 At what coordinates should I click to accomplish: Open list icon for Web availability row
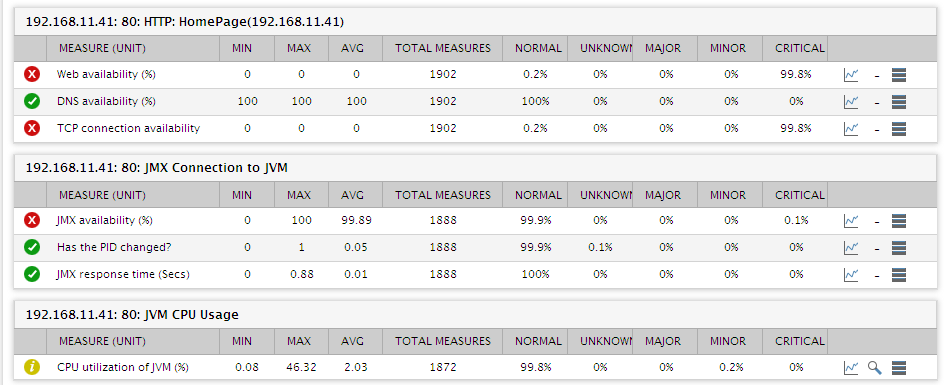pos(899,75)
